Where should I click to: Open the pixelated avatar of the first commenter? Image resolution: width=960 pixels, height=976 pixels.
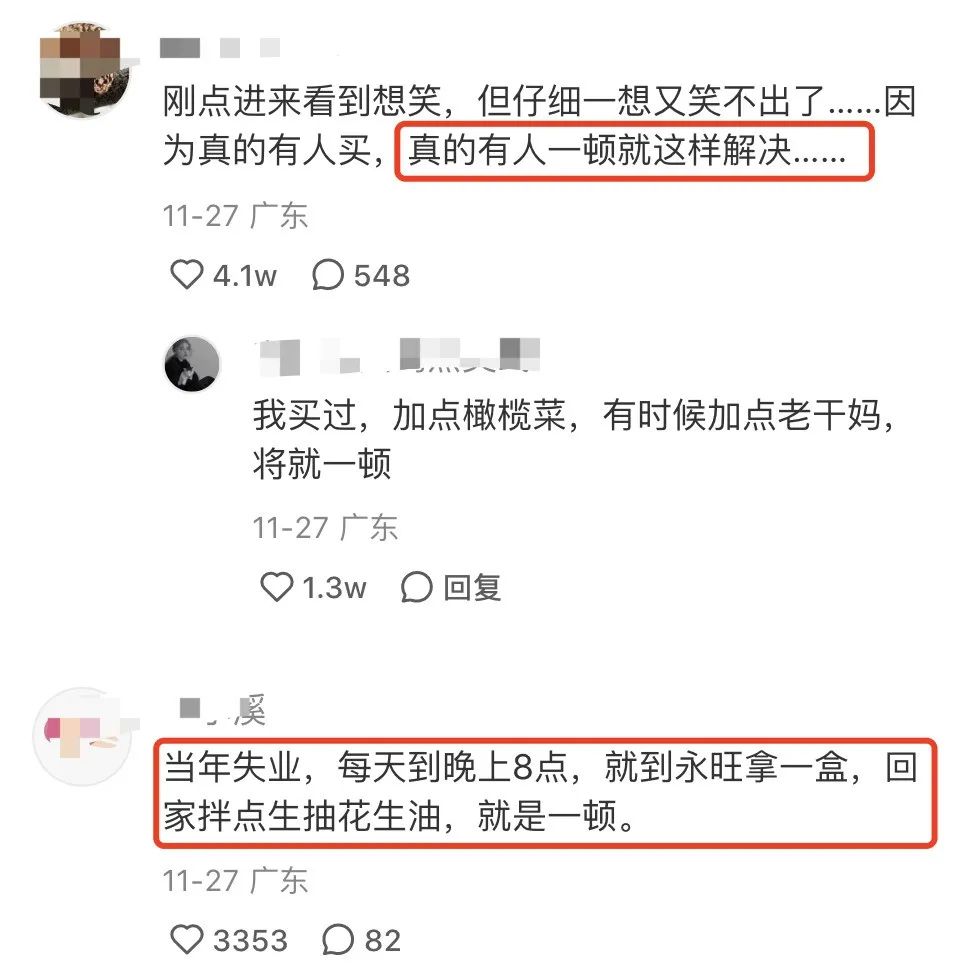pos(85,69)
